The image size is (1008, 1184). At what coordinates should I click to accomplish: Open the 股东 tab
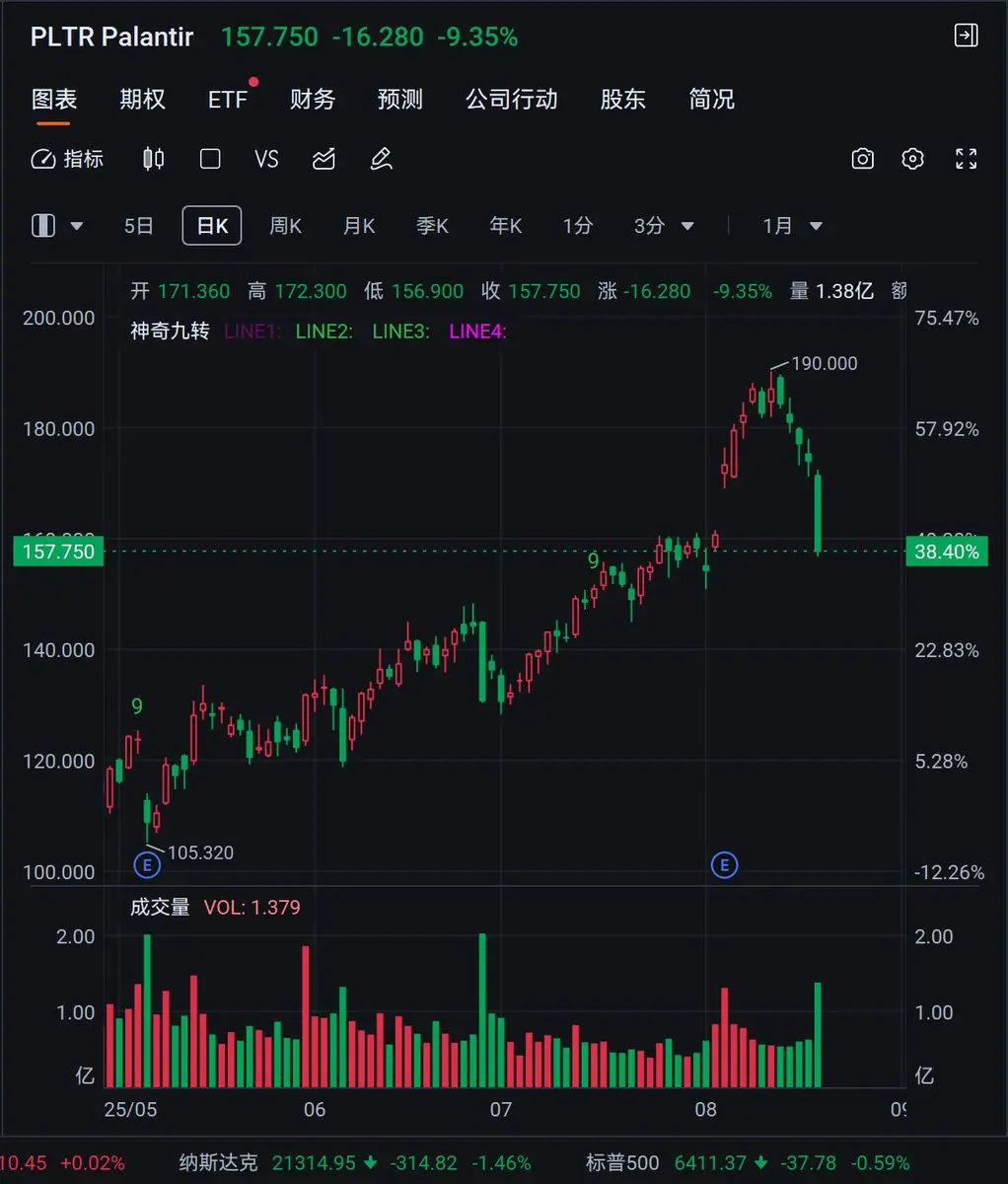click(623, 100)
